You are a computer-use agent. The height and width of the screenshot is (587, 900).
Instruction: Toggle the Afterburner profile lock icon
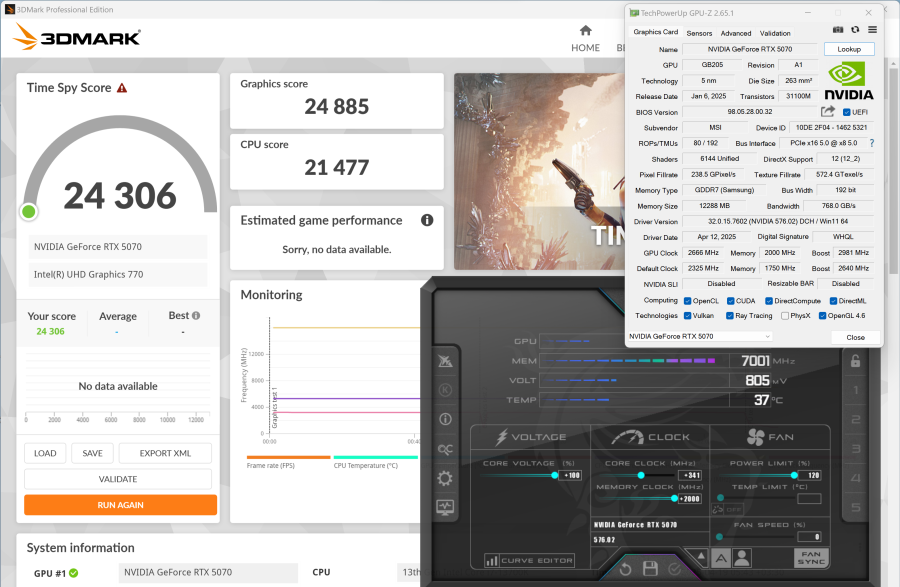[x=855, y=360]
